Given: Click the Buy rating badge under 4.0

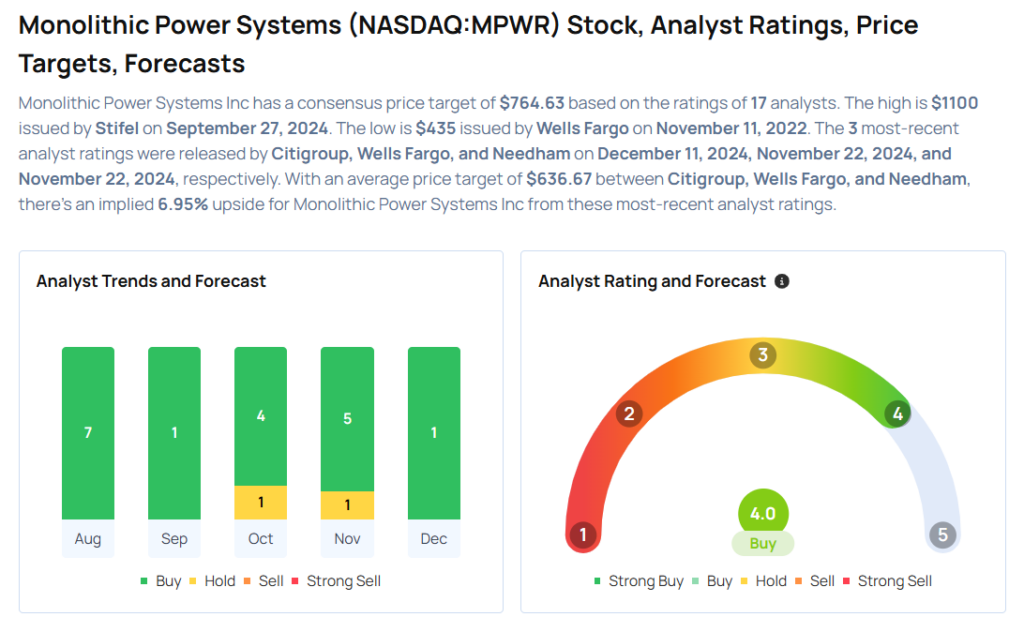Looking at the screenshot, I should pos(763,544).
